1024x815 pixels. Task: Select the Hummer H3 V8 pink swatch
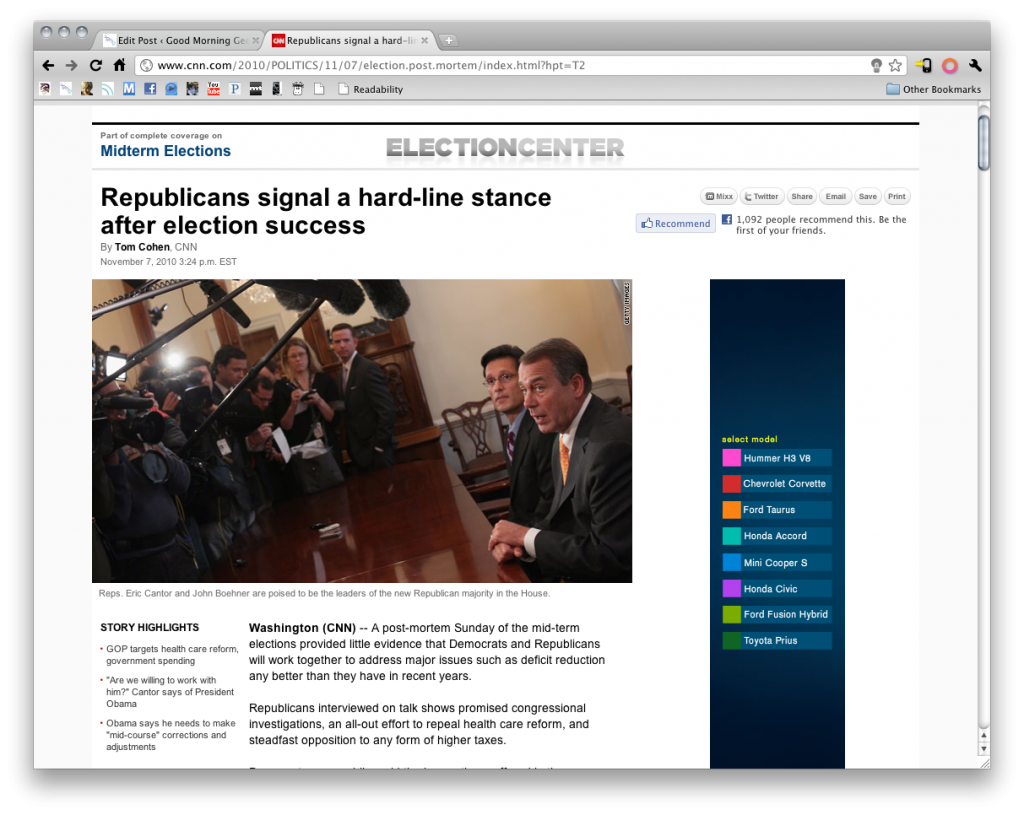(731, 458)
